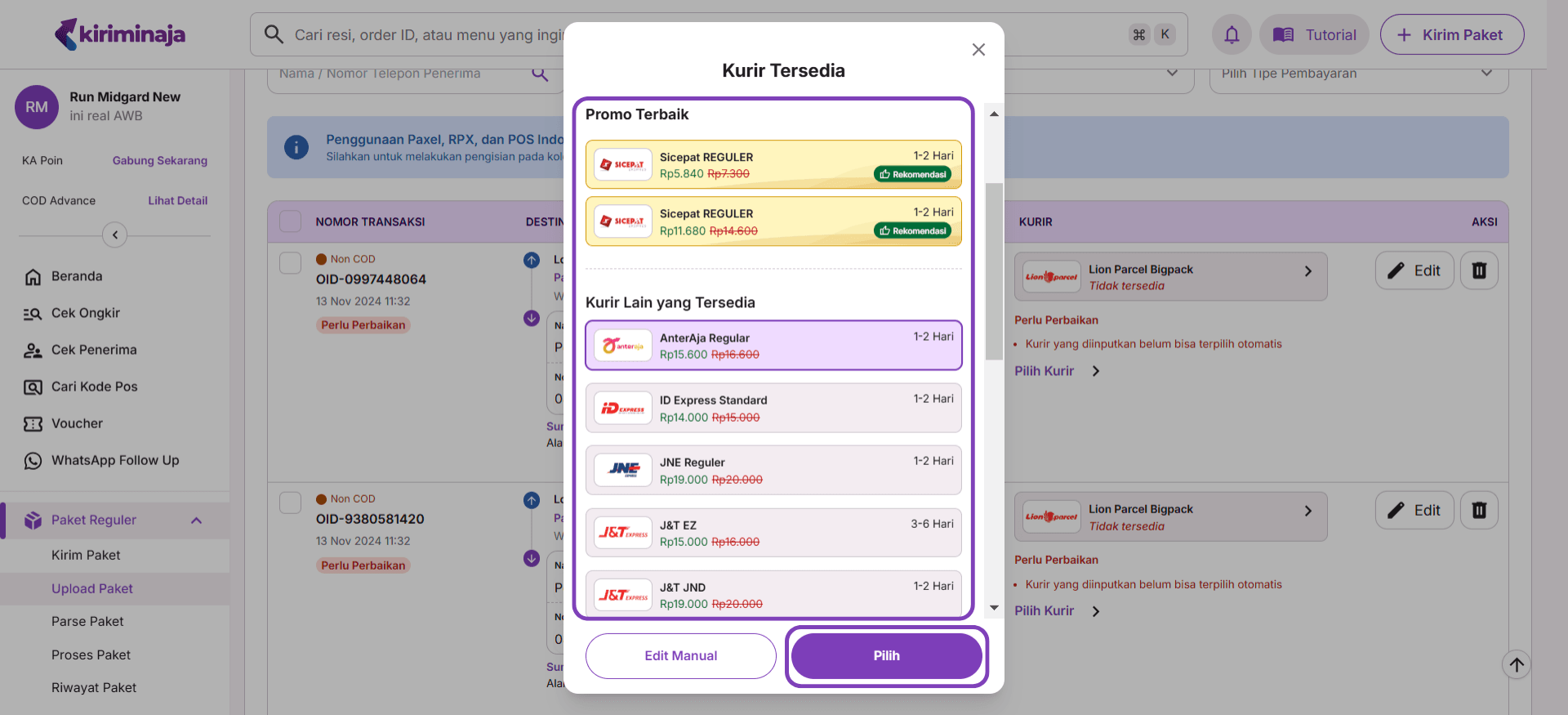
Task: Open the Voucher menu in sidebar
Action: (77, 423)
